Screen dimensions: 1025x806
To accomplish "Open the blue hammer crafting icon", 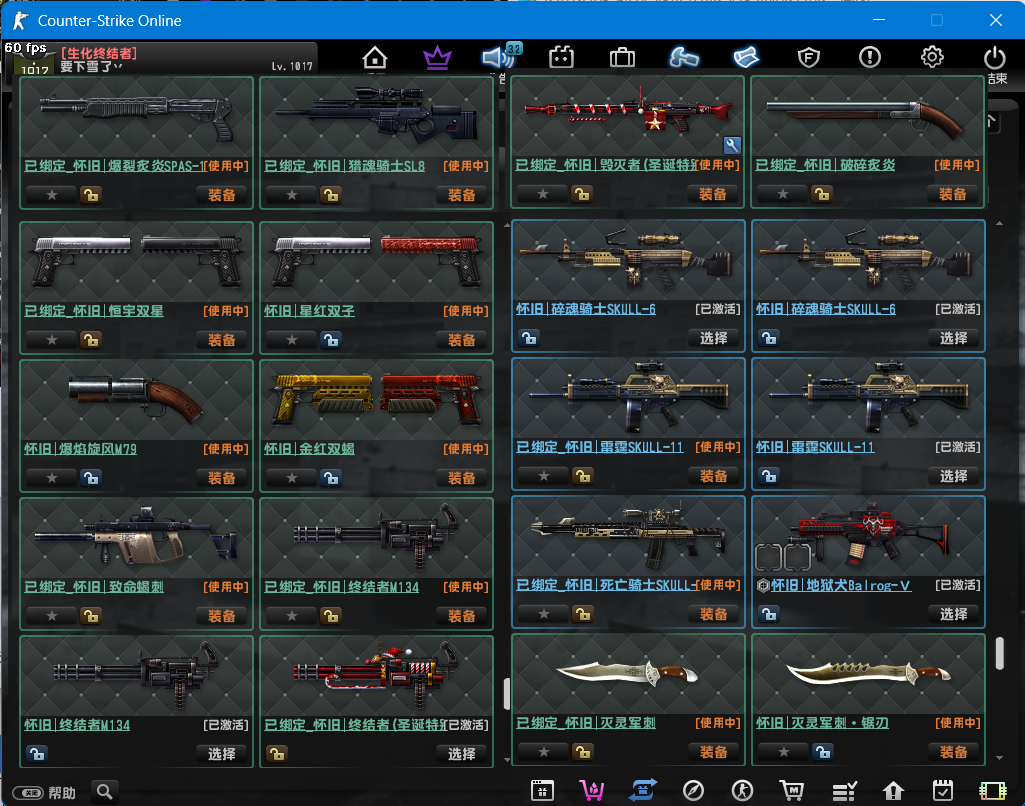I will pyautogui.click(x=684, y=58).
